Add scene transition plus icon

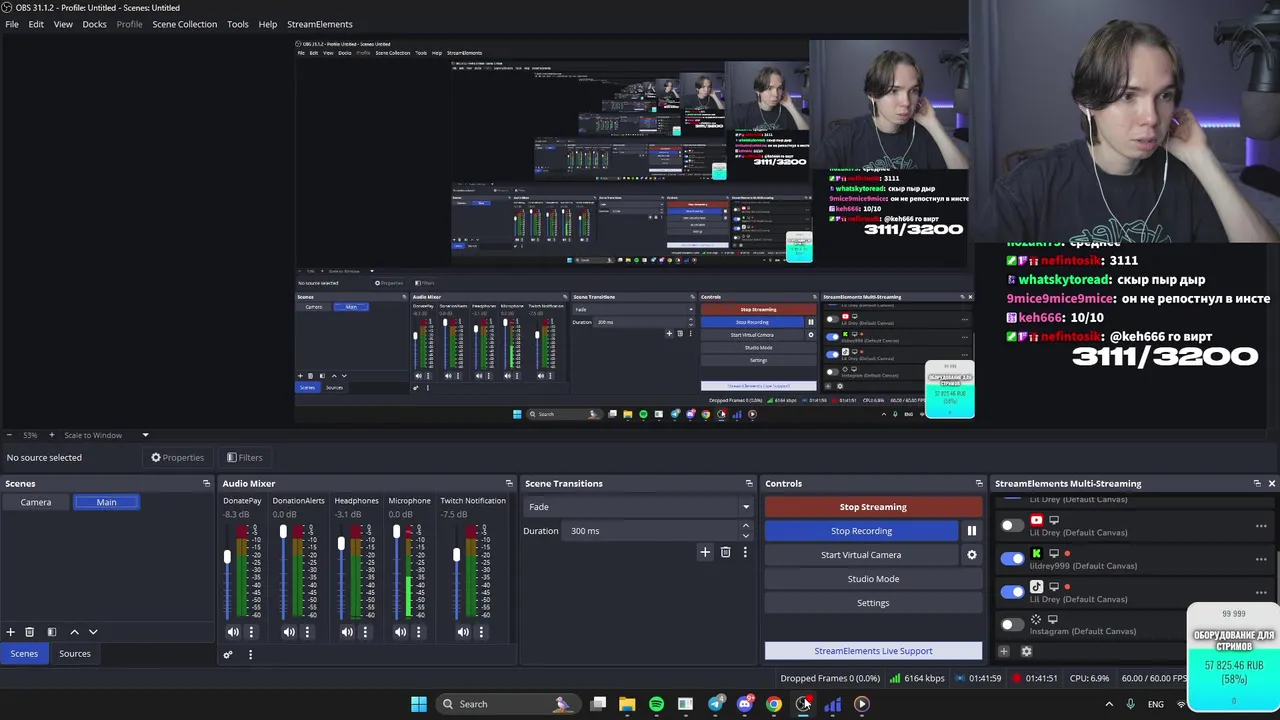point(705,552)
